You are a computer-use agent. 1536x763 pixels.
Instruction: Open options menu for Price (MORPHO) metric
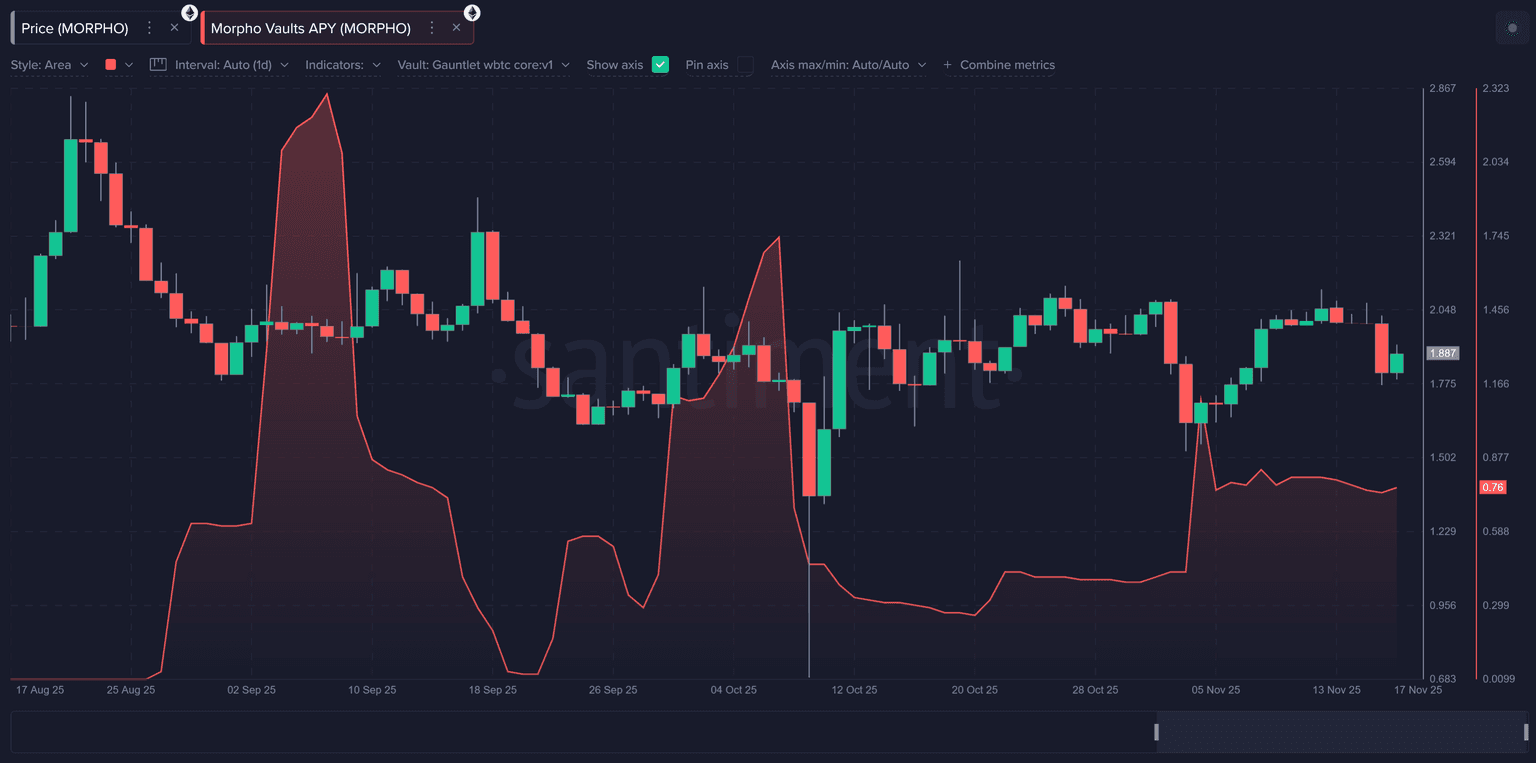(150, 28)
